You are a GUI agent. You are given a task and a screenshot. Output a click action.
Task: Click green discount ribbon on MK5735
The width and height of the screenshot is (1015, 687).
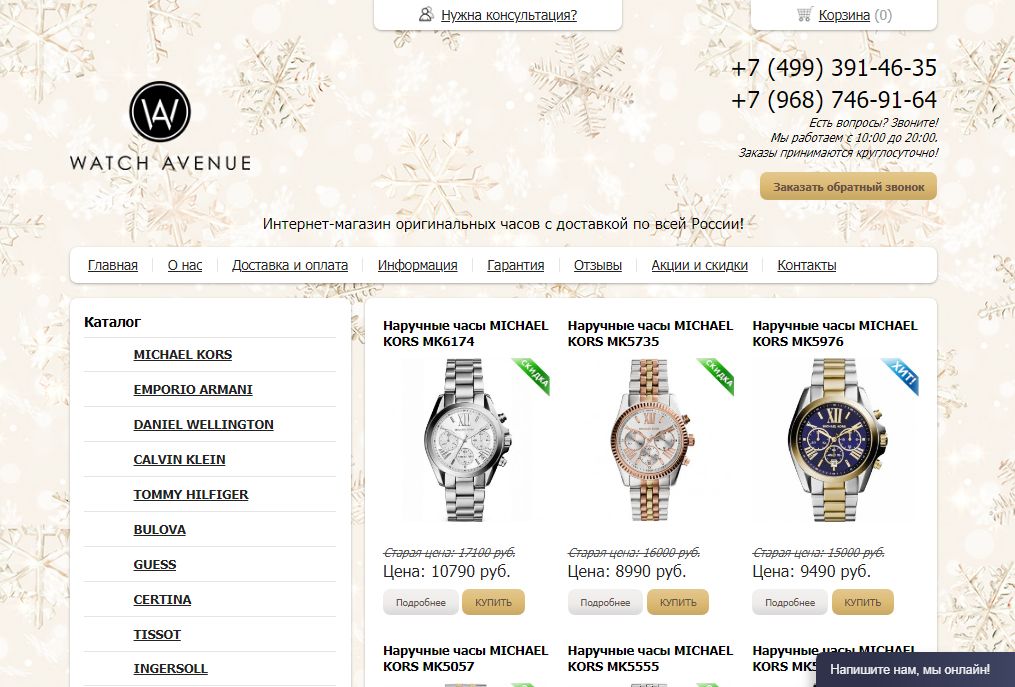coord(715,376)
